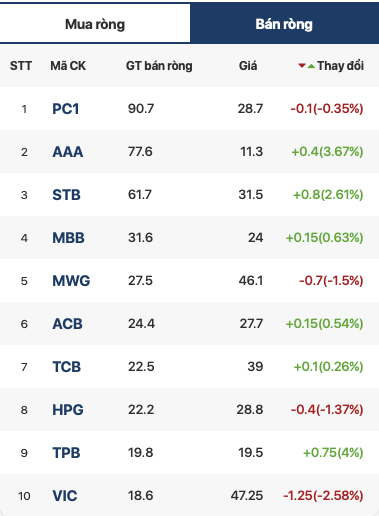Open the TCB stock link
Screen dimensions: 379x516
(x=67, y=367)
